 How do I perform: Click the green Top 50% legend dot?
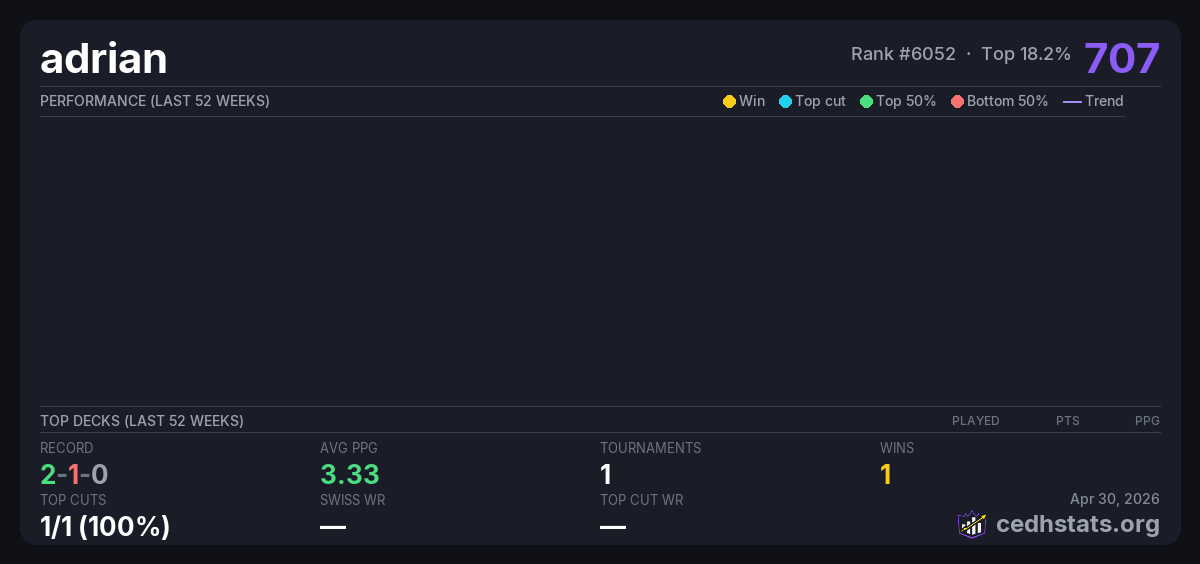point(866,101)
